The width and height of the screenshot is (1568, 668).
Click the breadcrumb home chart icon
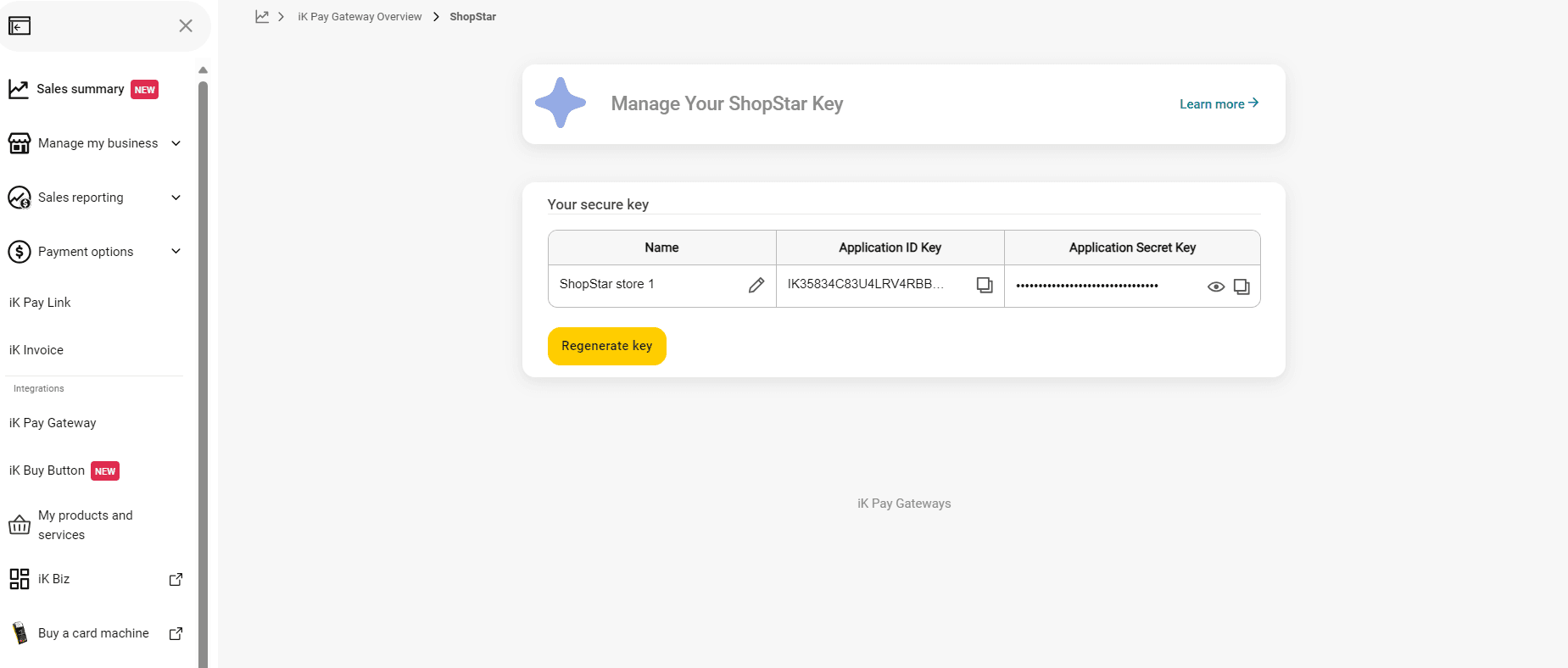click(262, 17)
